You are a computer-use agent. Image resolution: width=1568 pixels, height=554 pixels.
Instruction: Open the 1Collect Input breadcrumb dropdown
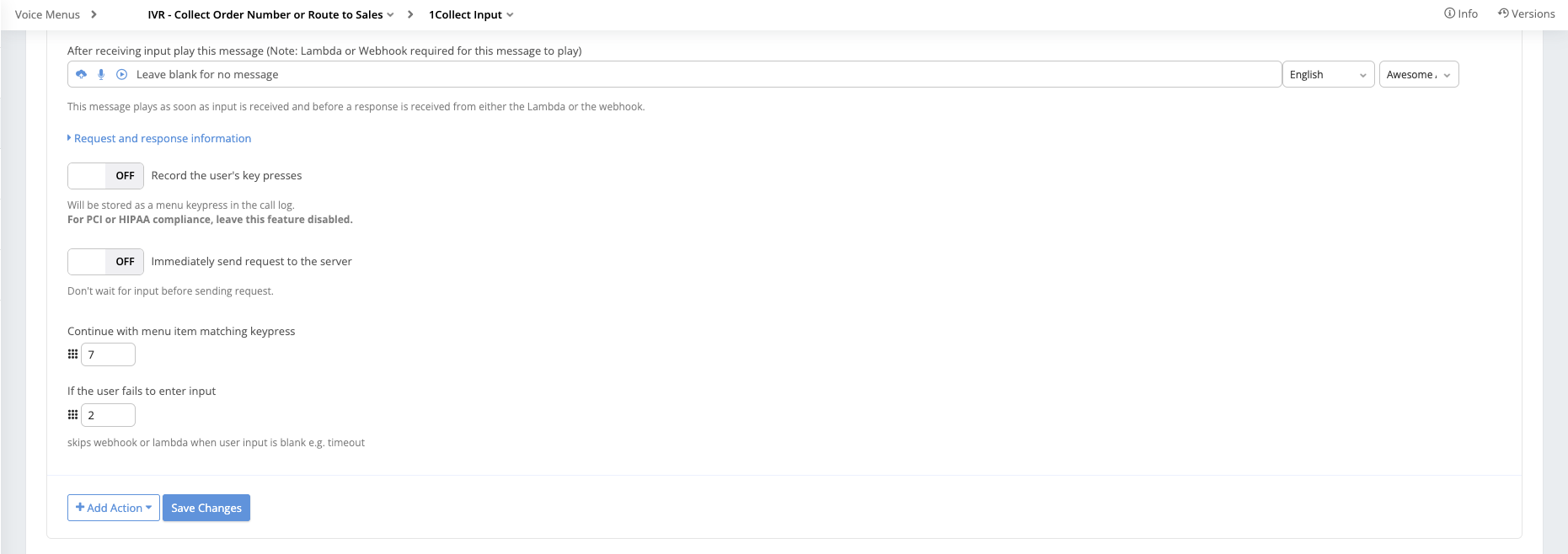click(471, 14)
